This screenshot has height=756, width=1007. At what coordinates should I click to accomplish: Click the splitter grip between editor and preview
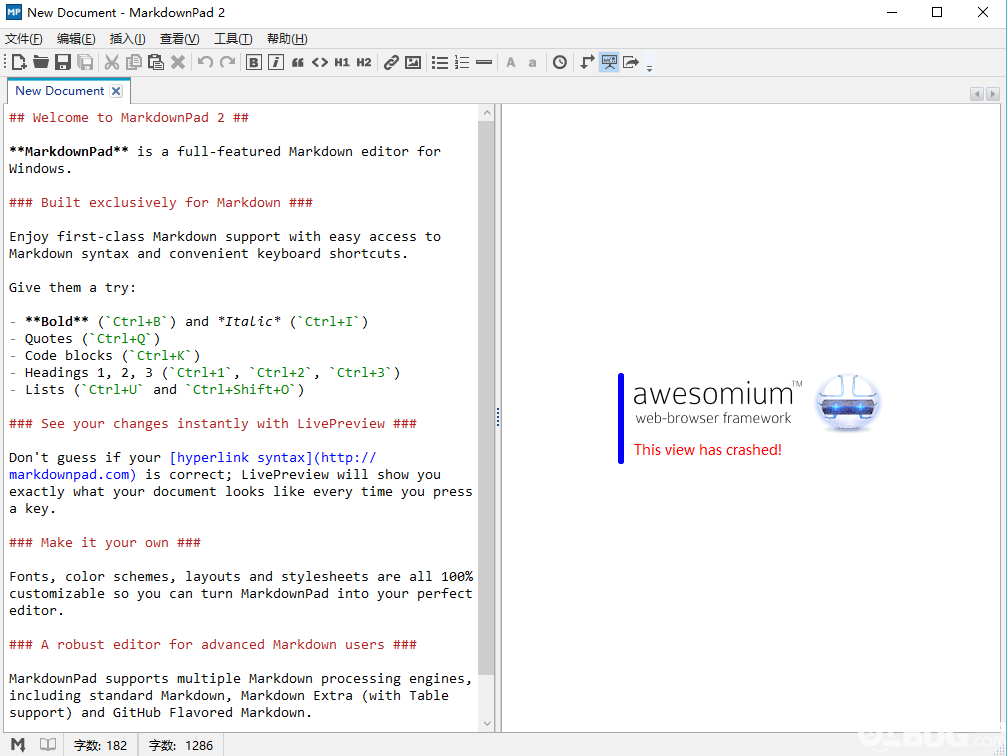[x=498, y=418]
